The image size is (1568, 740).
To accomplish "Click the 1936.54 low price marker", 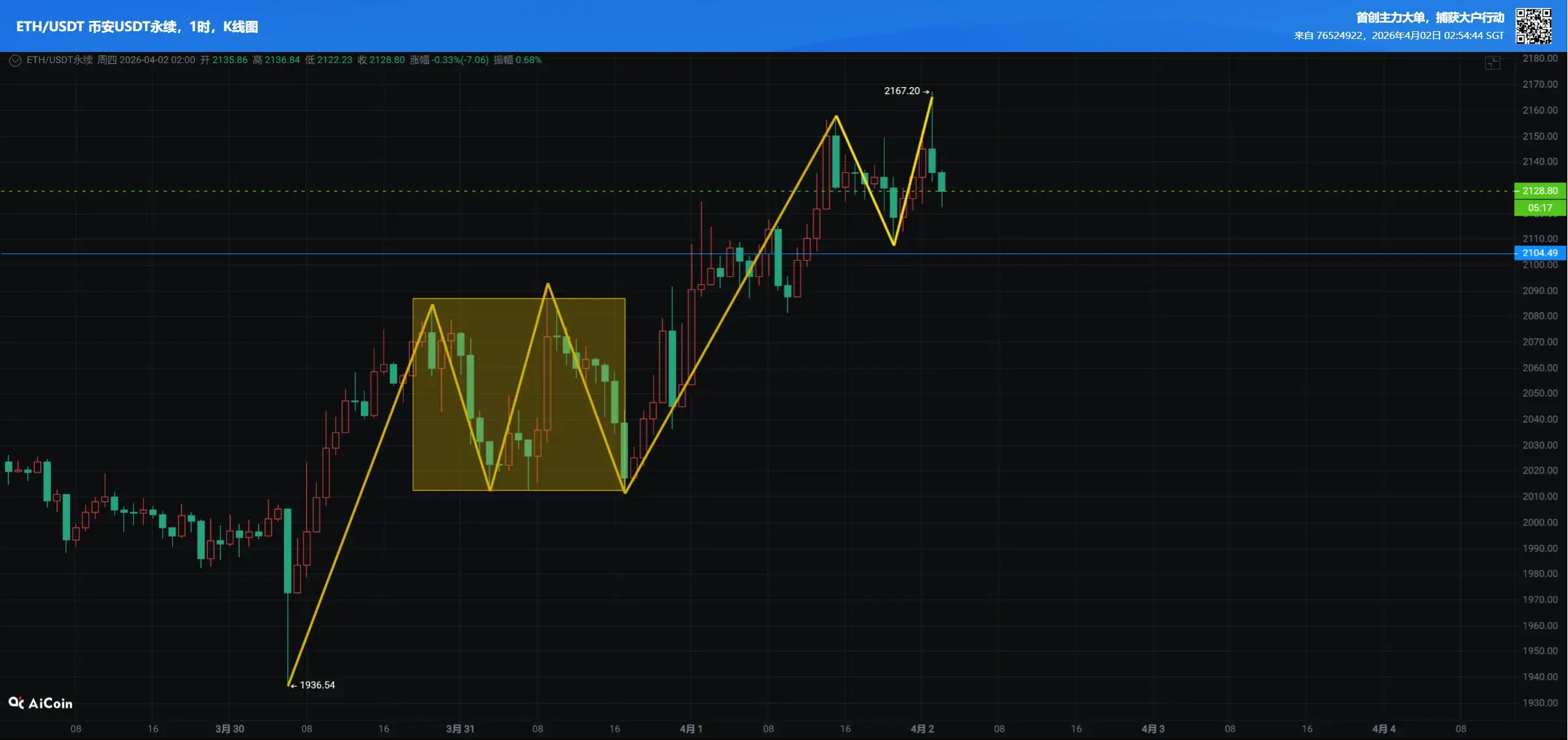I will [x=316, y=685].
